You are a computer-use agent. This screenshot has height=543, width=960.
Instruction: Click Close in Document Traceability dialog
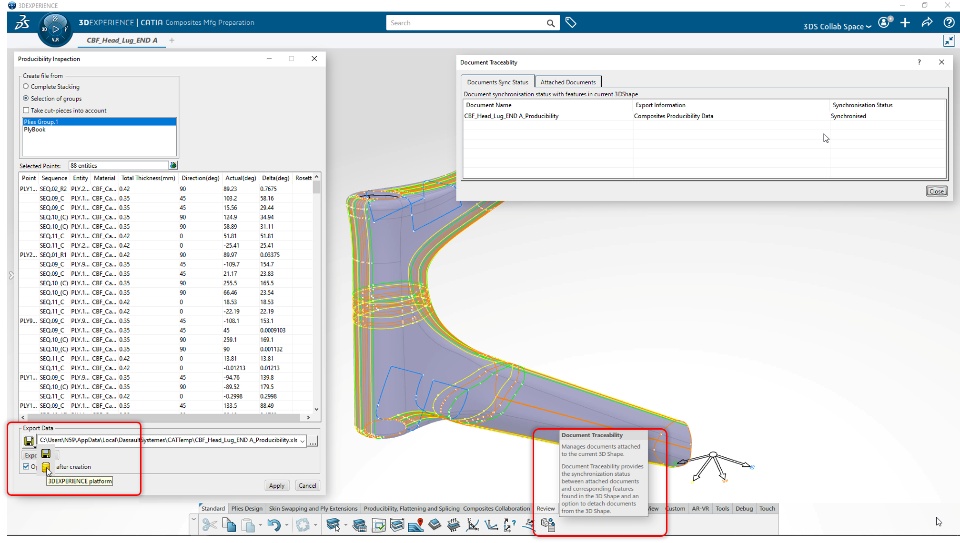pos(937,192)
